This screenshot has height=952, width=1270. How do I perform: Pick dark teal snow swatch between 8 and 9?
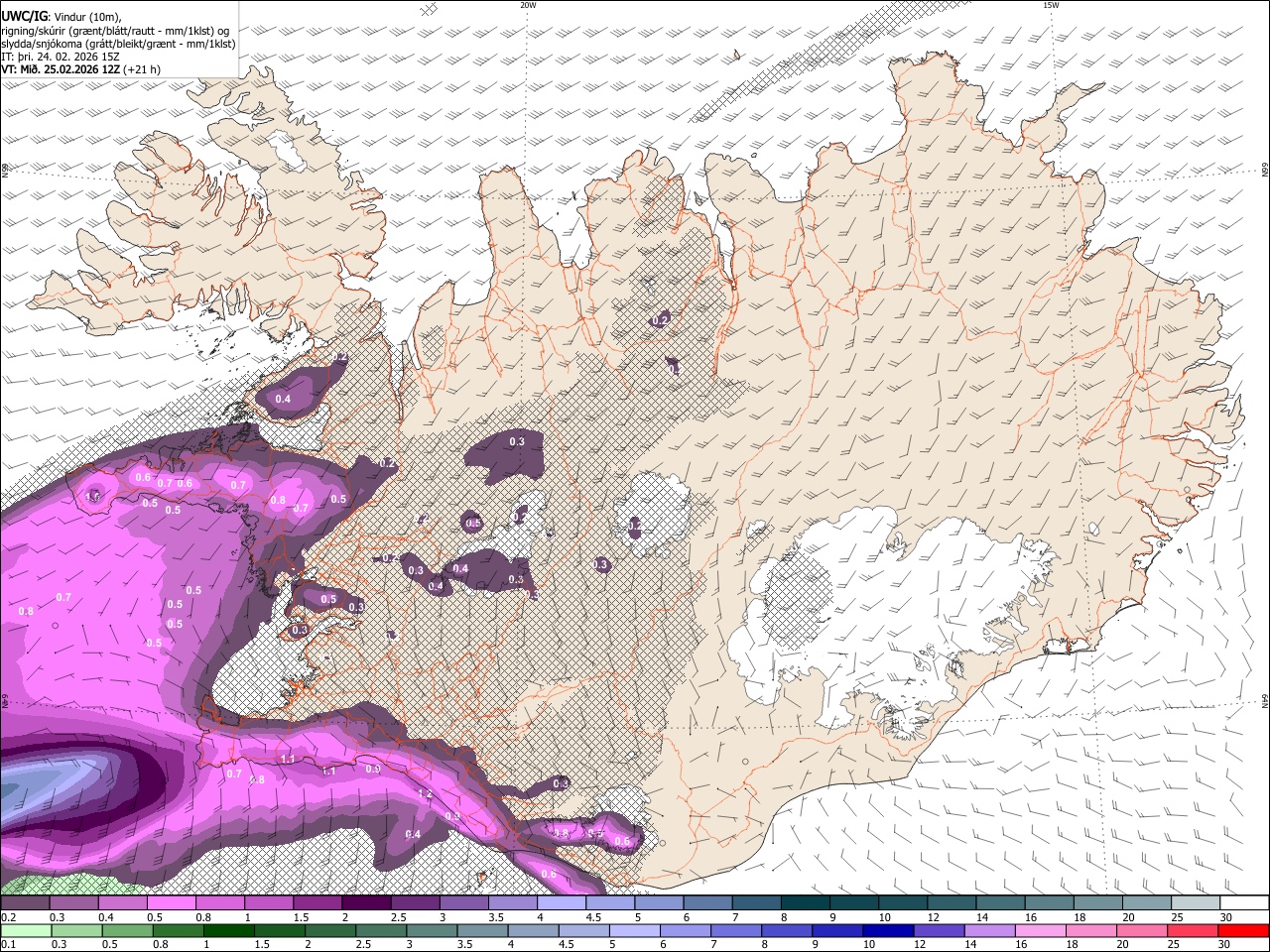[806, 903]
